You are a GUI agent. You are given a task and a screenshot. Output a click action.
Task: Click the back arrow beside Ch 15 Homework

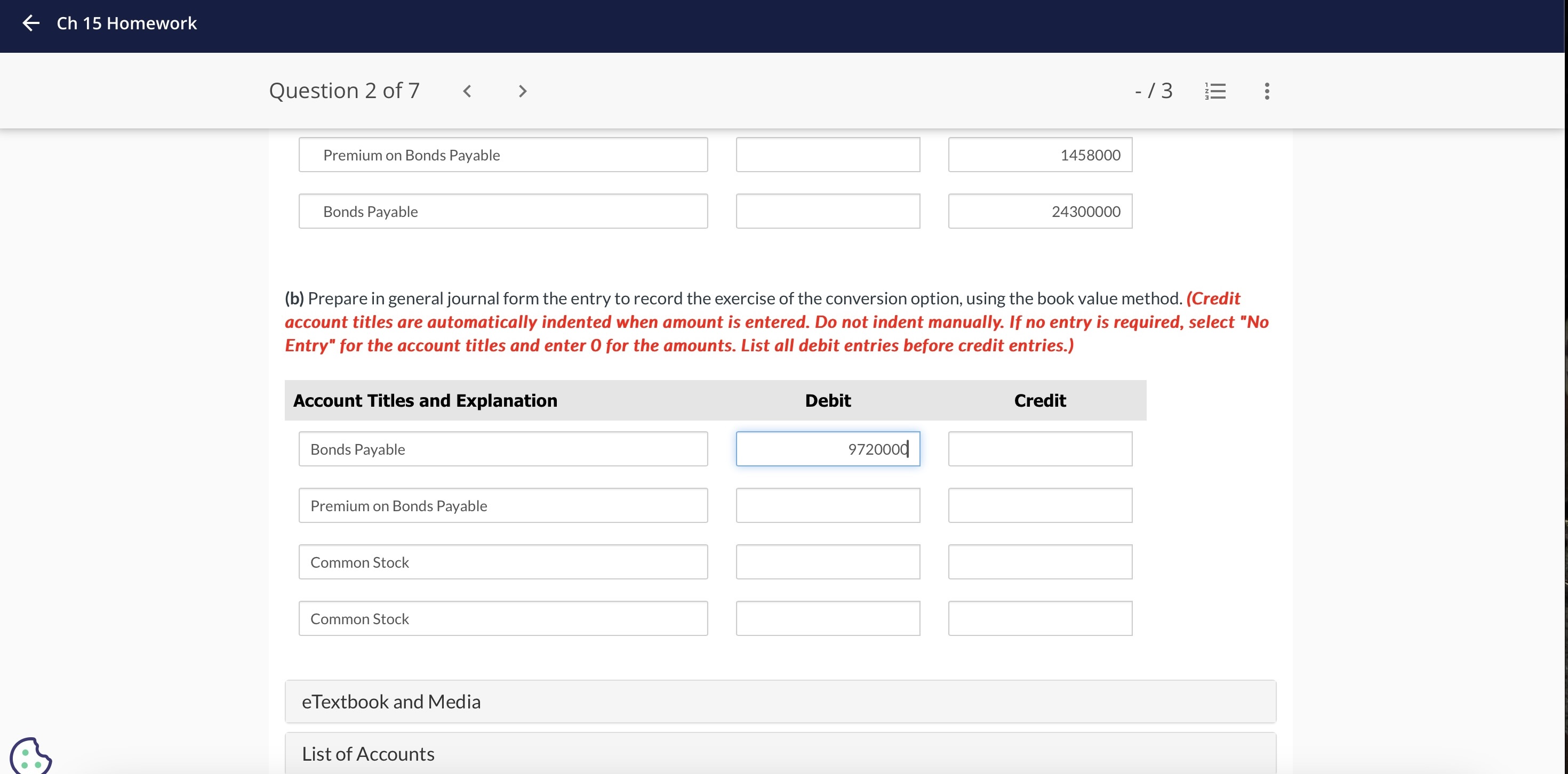click(x=30, y=23)
